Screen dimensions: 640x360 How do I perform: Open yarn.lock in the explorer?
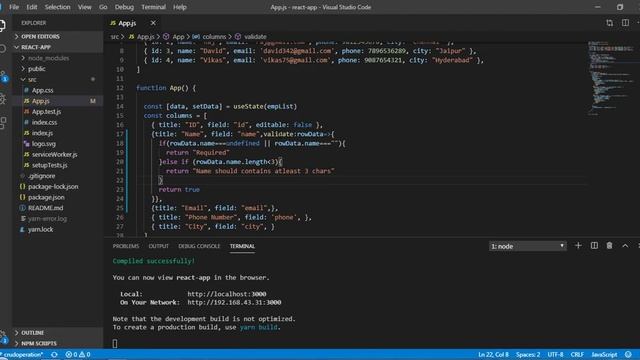(40, 229)
